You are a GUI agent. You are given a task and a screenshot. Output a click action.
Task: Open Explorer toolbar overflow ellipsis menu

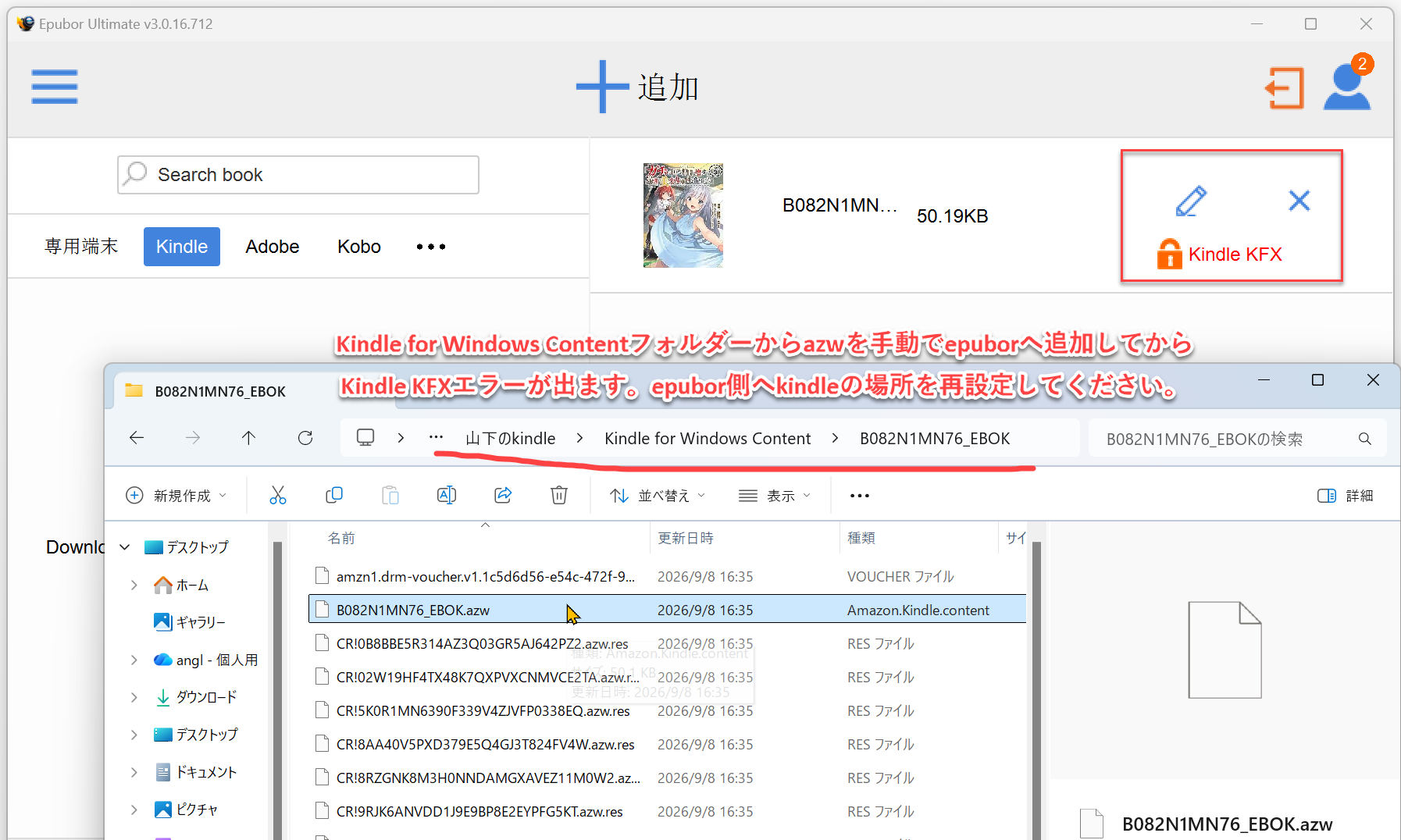860,496
